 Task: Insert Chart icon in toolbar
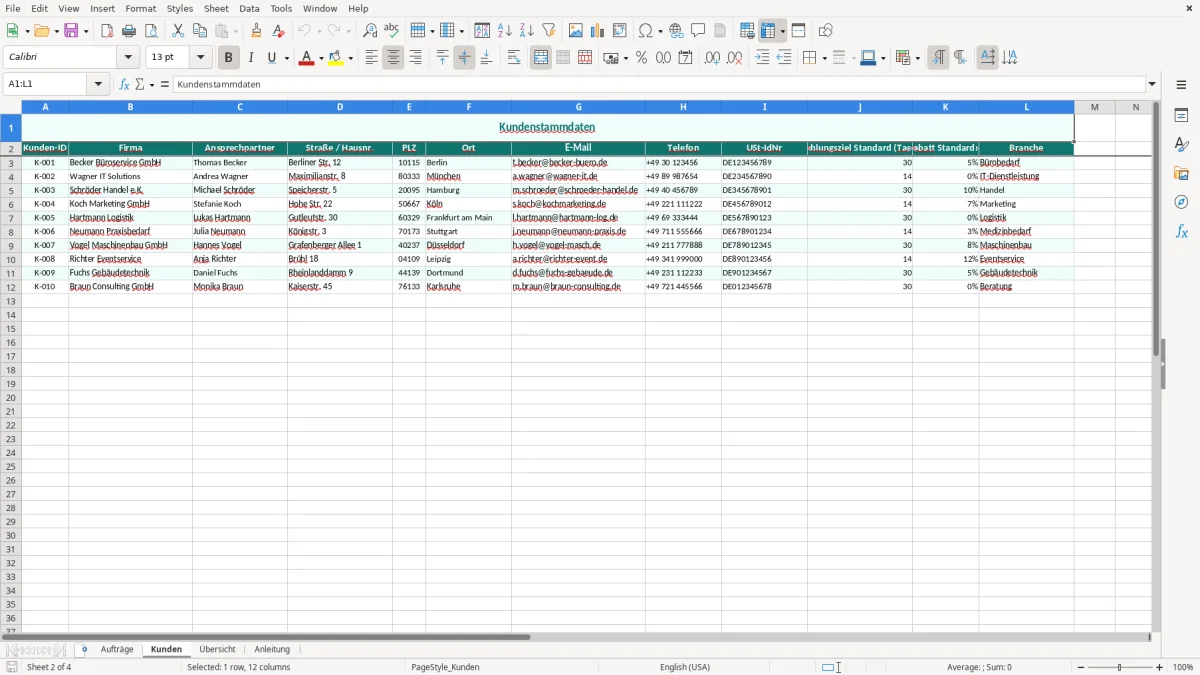598,31
